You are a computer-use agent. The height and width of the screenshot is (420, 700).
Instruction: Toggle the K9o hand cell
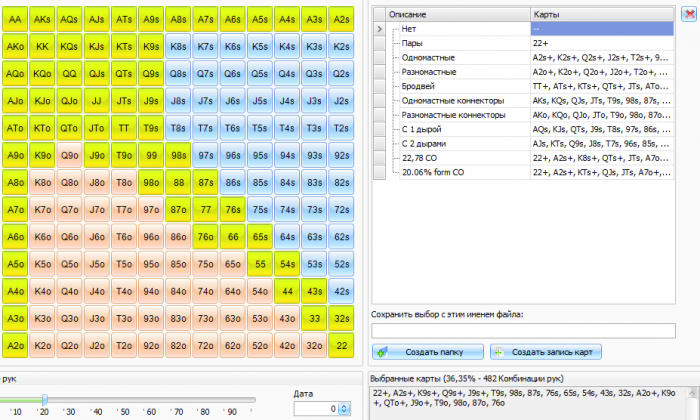(x=42, y=155)
